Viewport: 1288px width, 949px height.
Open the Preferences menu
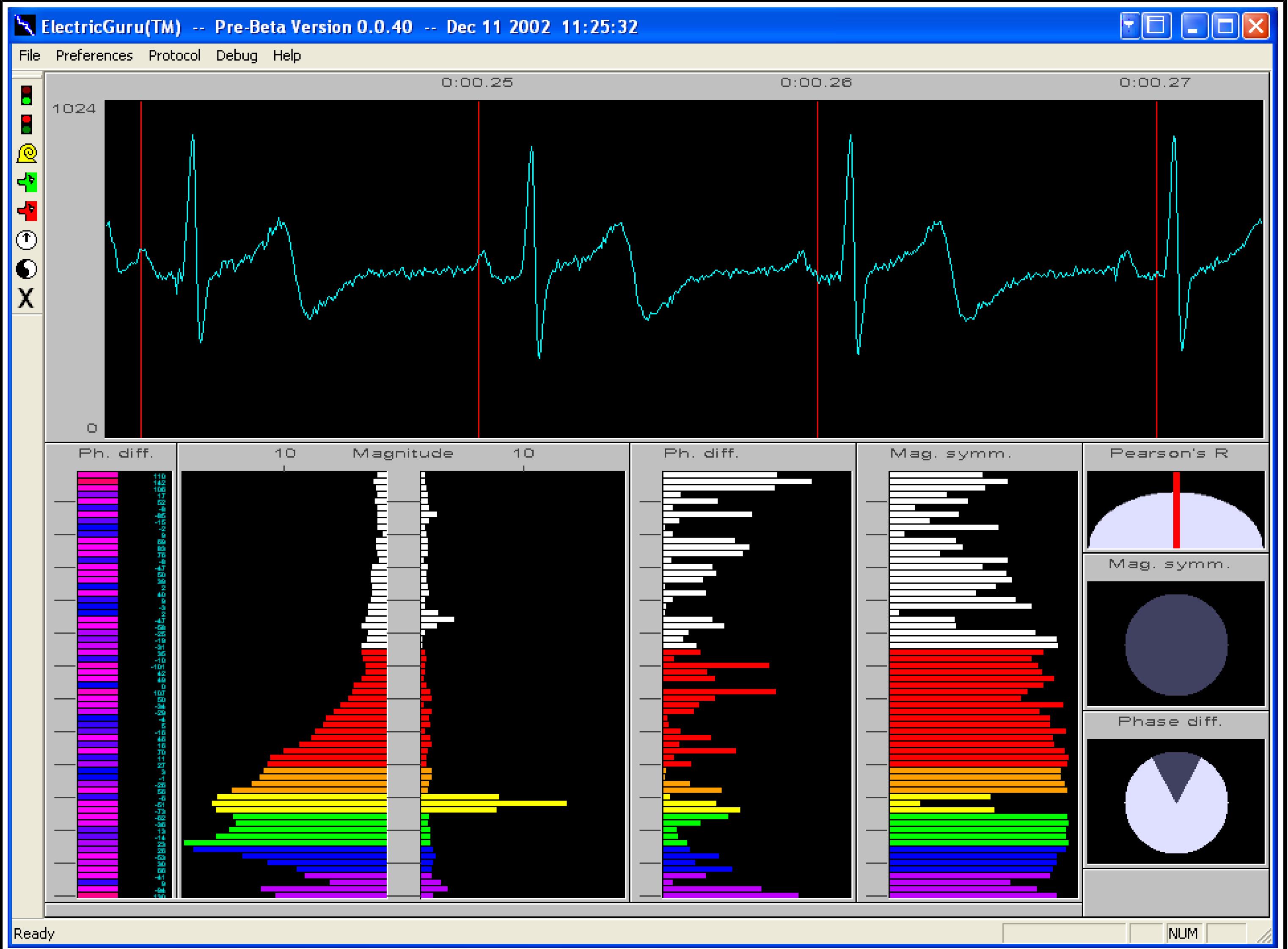click(94, 56)
